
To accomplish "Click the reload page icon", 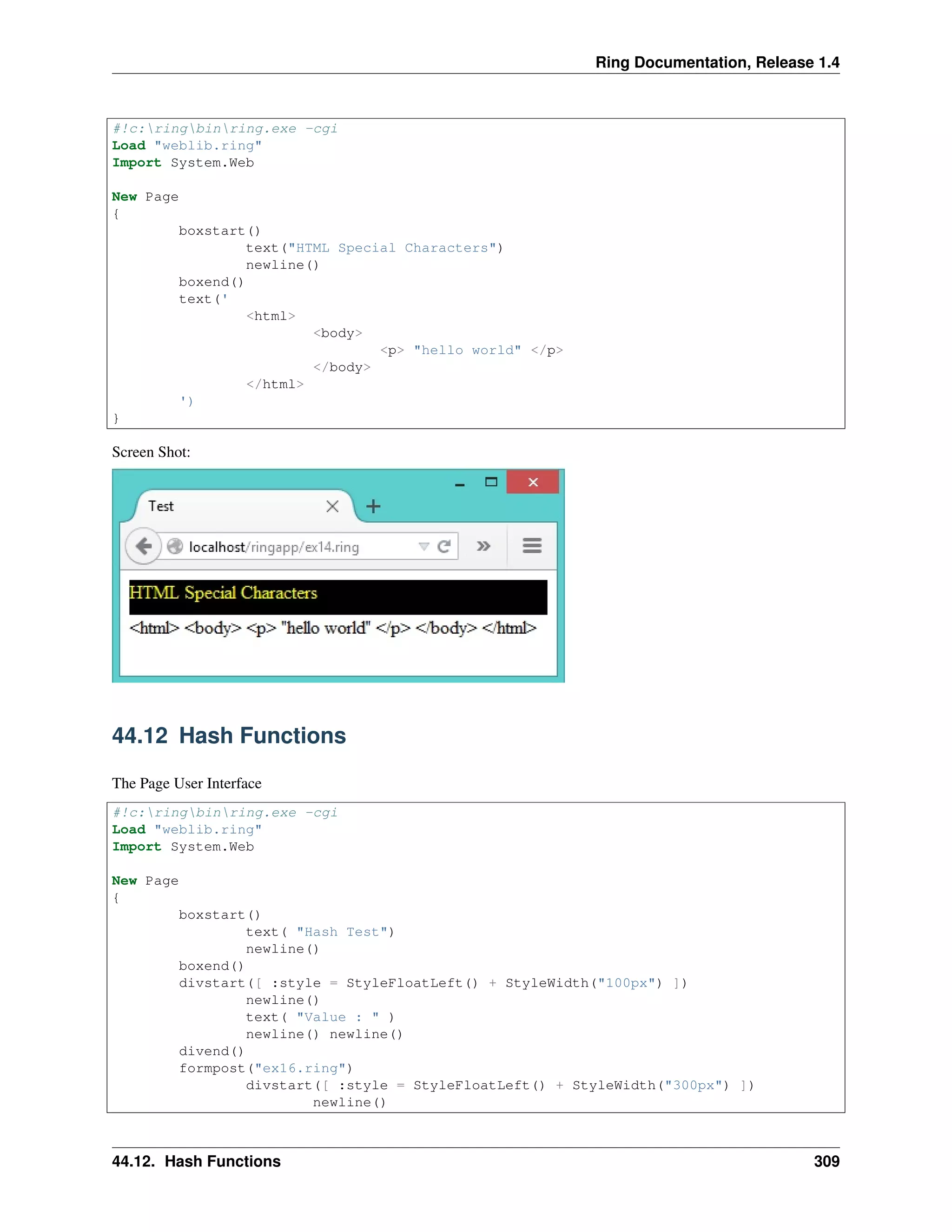I will [x=444, y=546].
